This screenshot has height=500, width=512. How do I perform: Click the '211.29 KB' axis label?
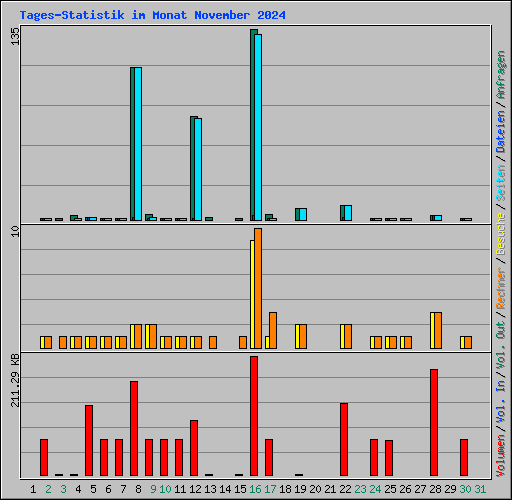coord(15,381)
